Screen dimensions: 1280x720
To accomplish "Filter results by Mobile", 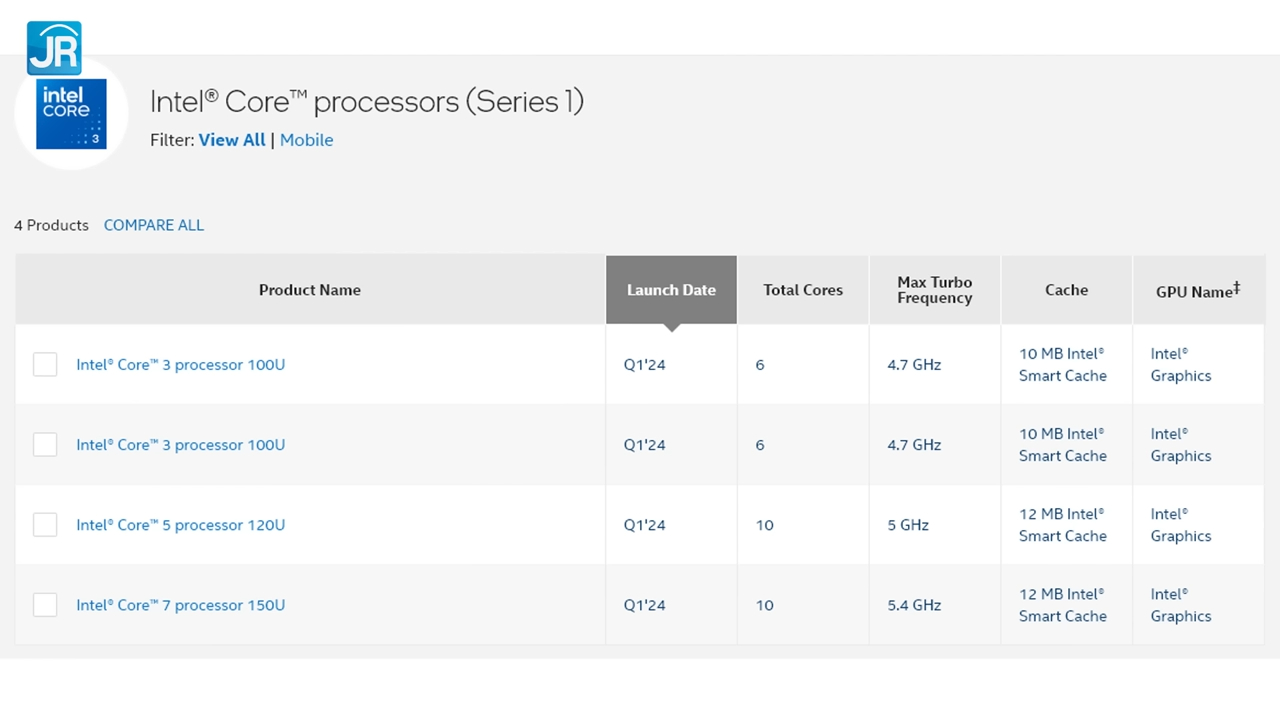I will click(306, 140).
